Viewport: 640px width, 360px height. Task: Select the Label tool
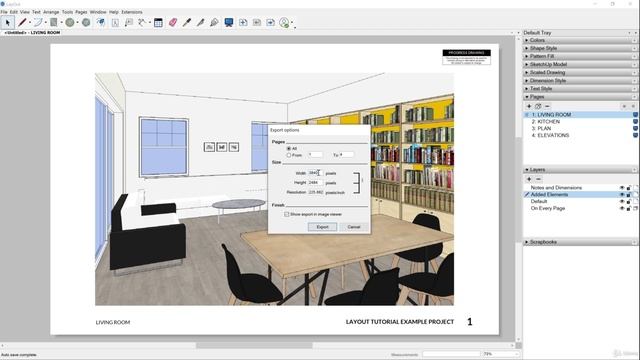click(129, 22)
